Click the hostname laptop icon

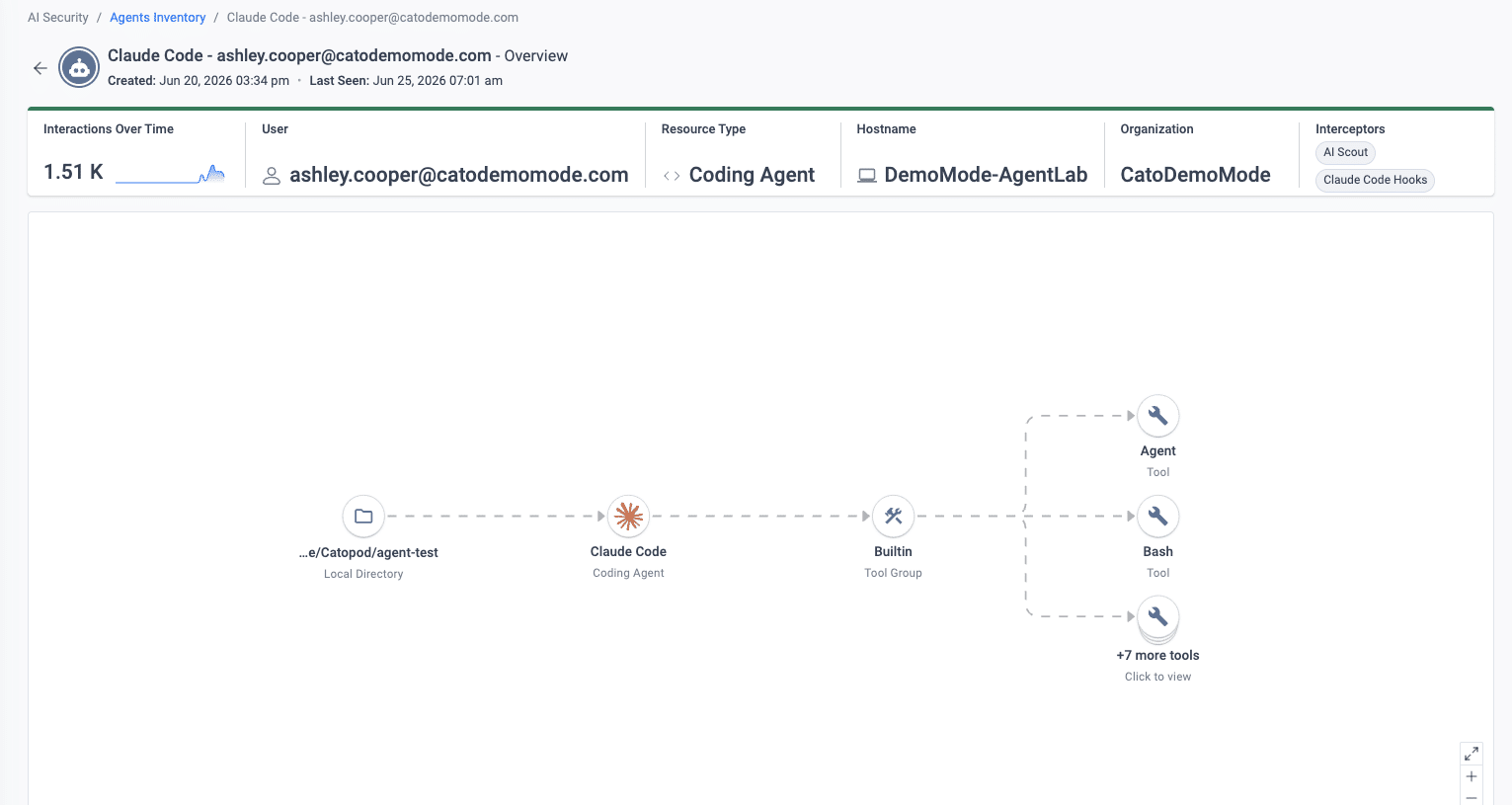(x=867, y=176)
